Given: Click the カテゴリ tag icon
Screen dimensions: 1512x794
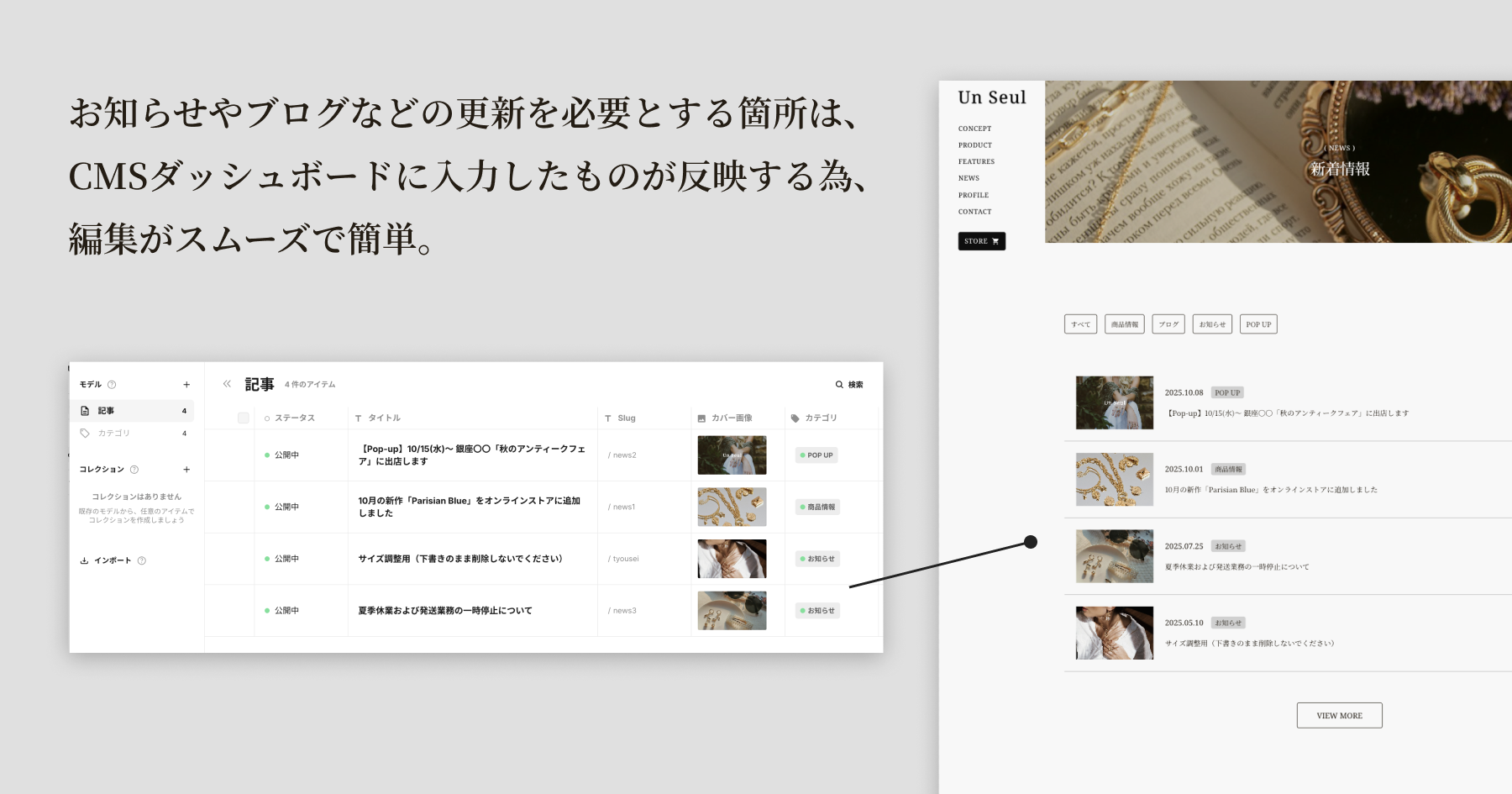Looking at the screenshot, I should 84,434.
